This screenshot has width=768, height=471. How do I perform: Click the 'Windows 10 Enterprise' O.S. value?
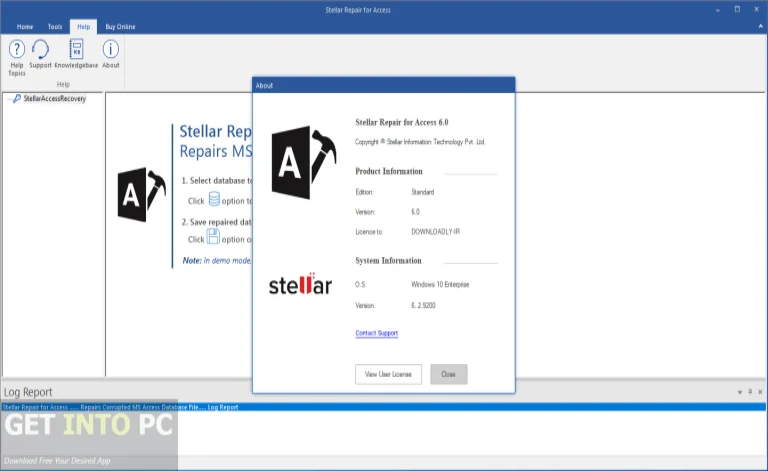(440, 284)
